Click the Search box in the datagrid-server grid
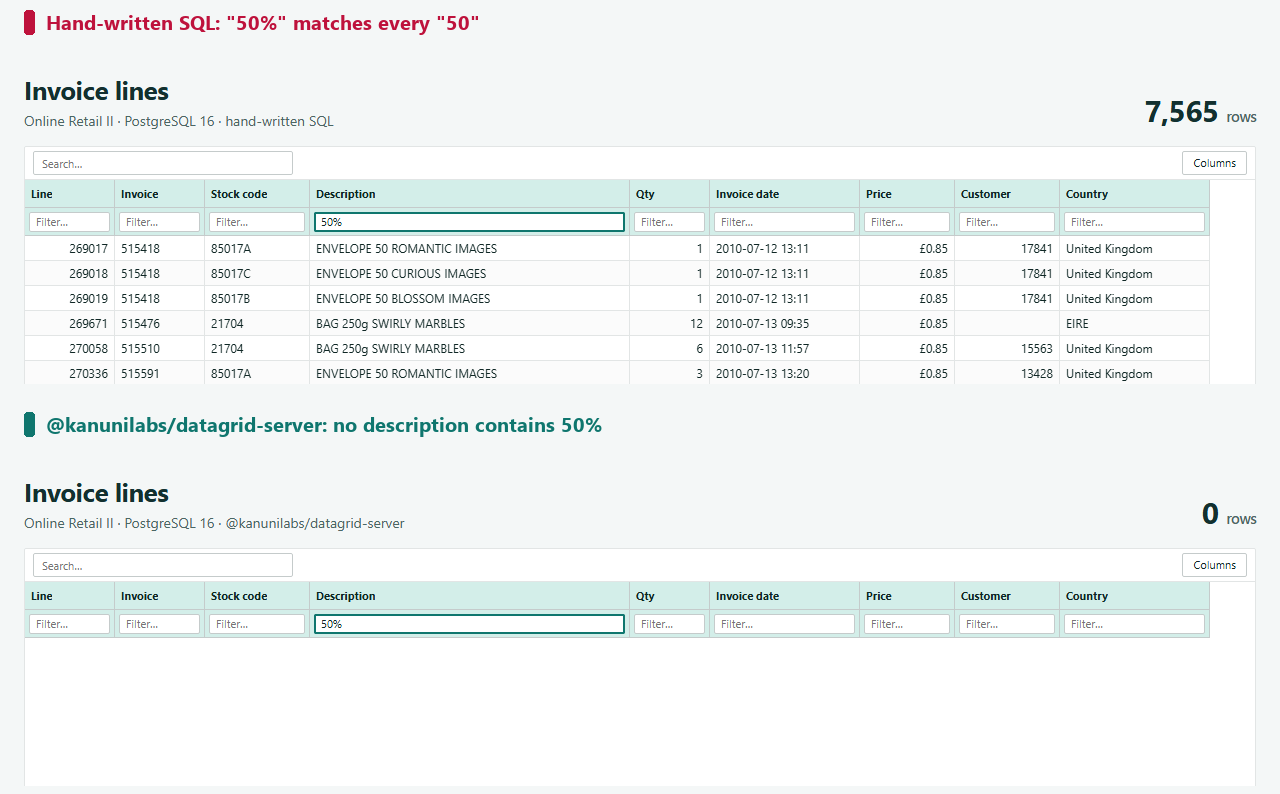Screen dimensions: 1280x794 (163, 565)
